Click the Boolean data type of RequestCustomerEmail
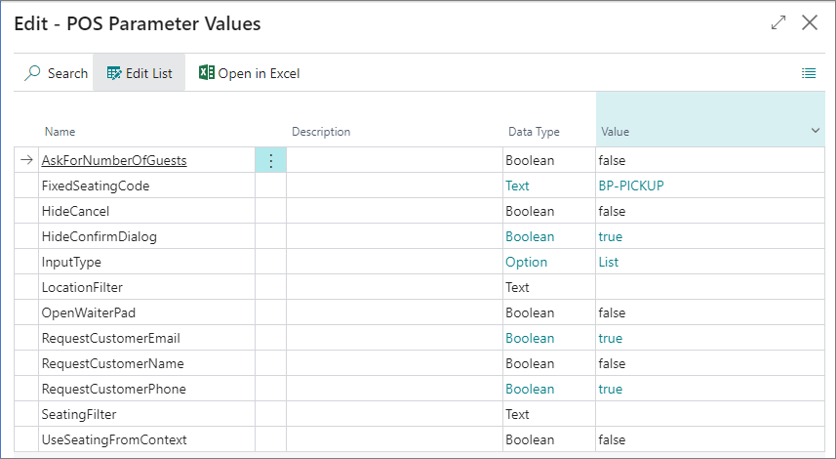The height and width of the screenshot is (459, 836). point(530,339)
